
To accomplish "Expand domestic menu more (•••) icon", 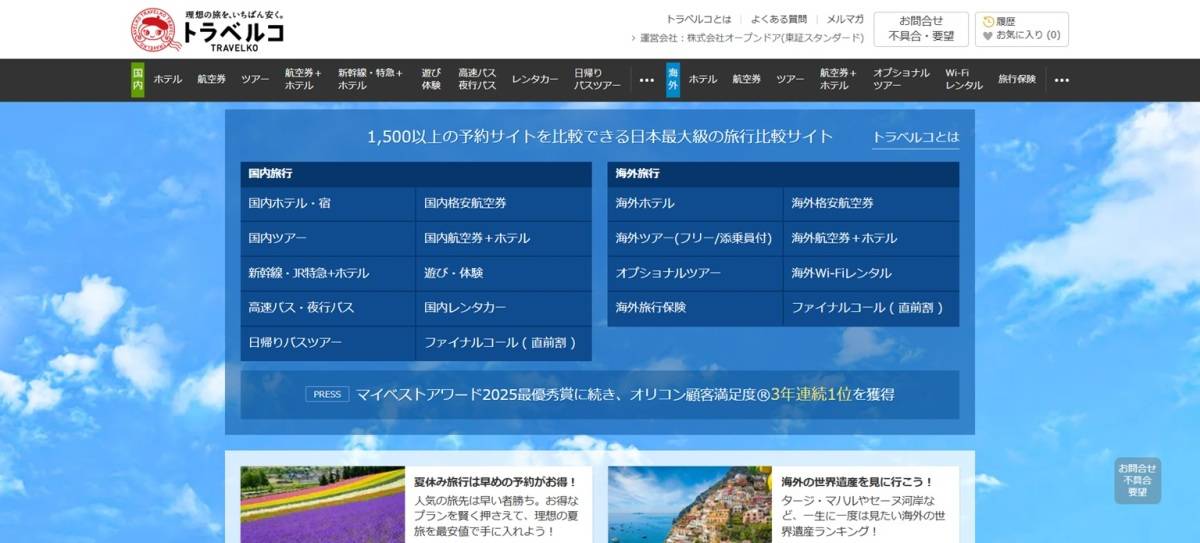I will coord(647,80).
